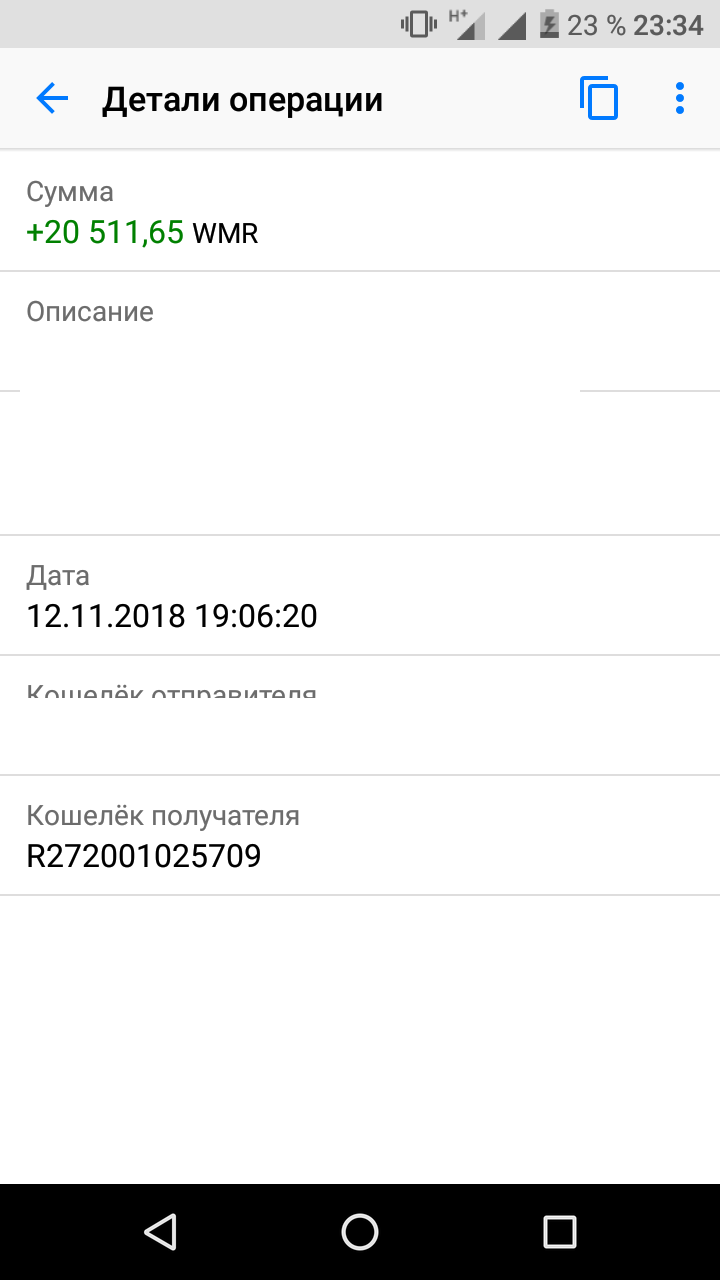
Task: Tap the Дата label
Action: pyautogui.click(x=58, y=575)
